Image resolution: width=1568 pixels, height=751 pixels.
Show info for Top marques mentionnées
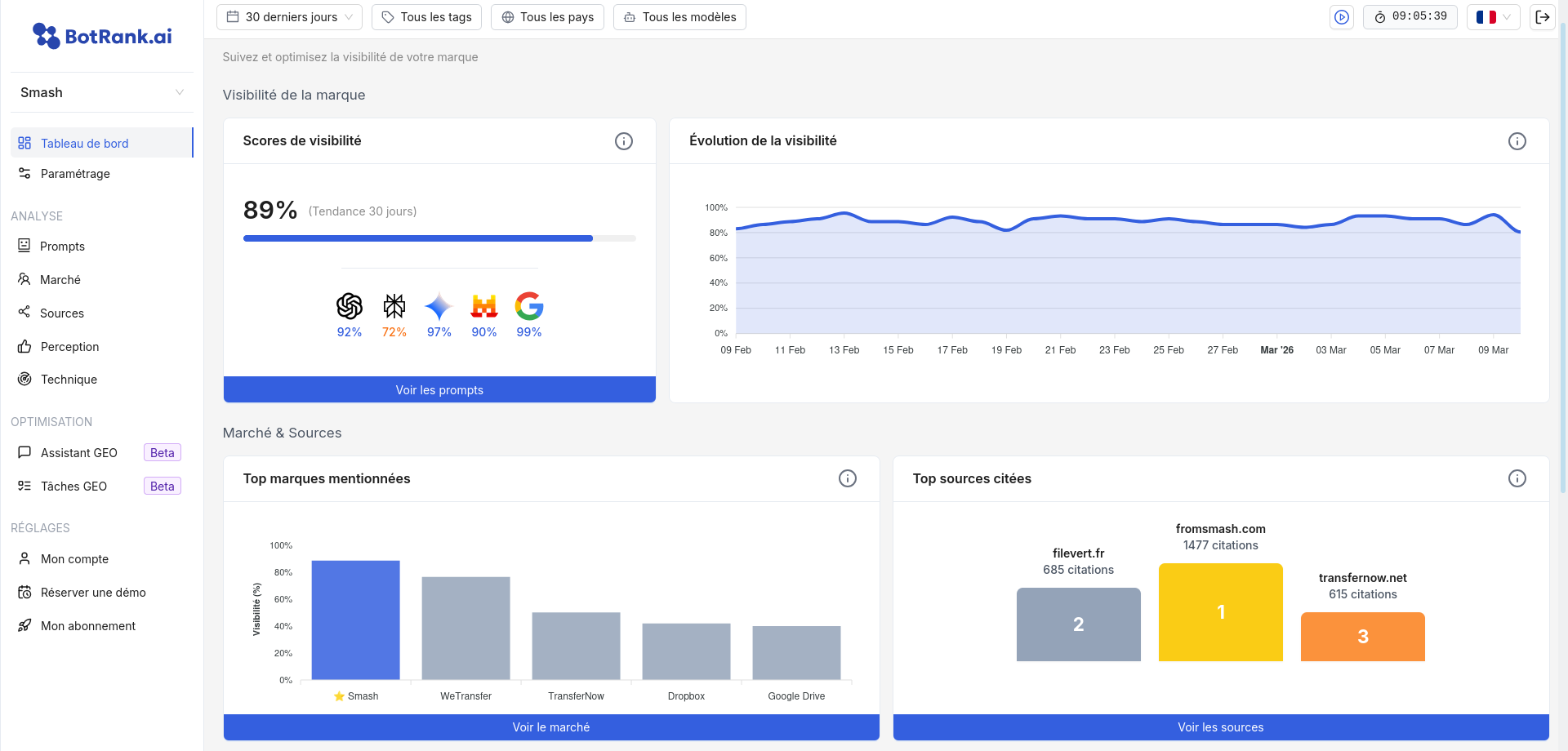click(848, 478)
